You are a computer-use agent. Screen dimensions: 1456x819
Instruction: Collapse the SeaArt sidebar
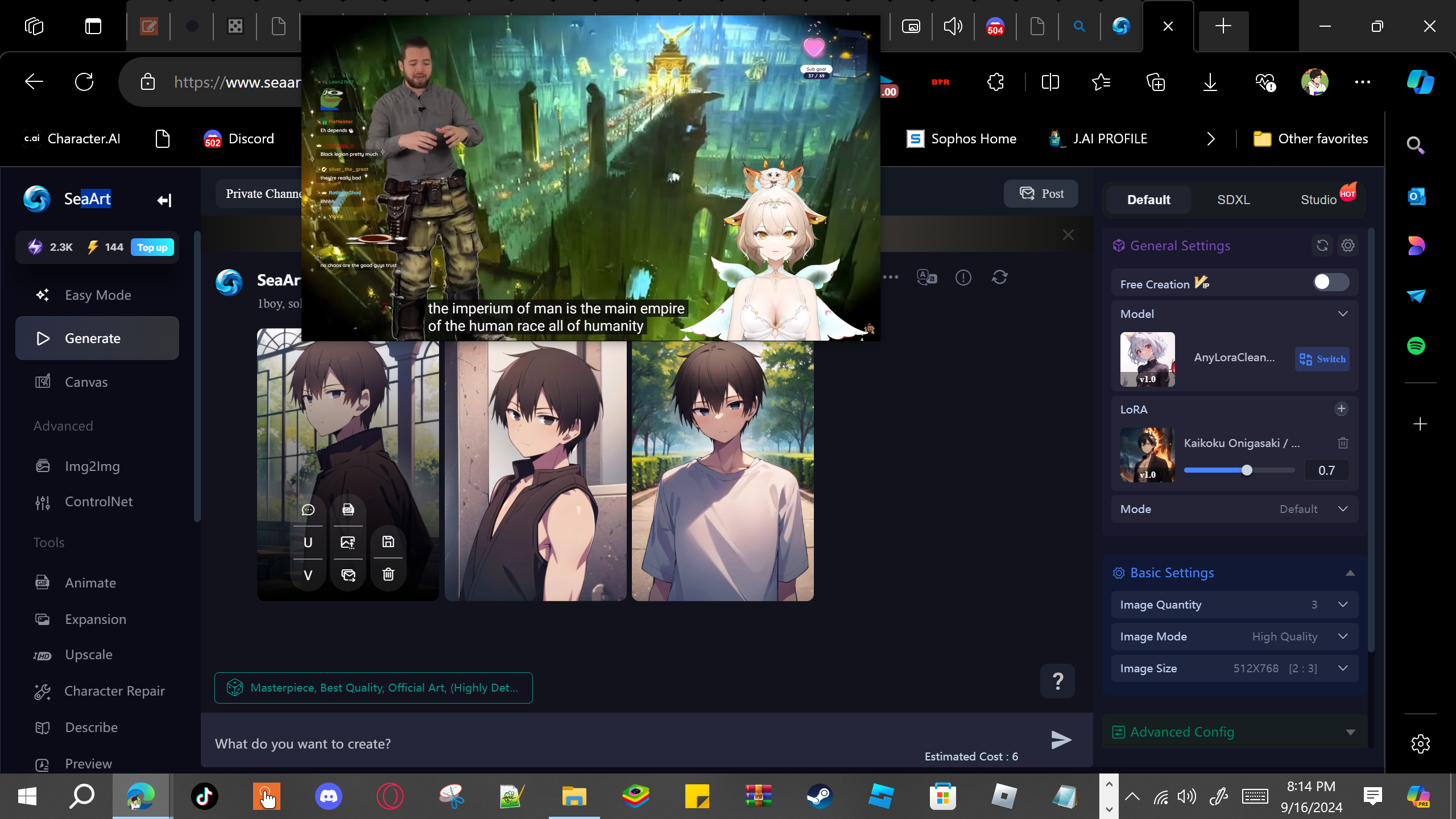[164, 200]
